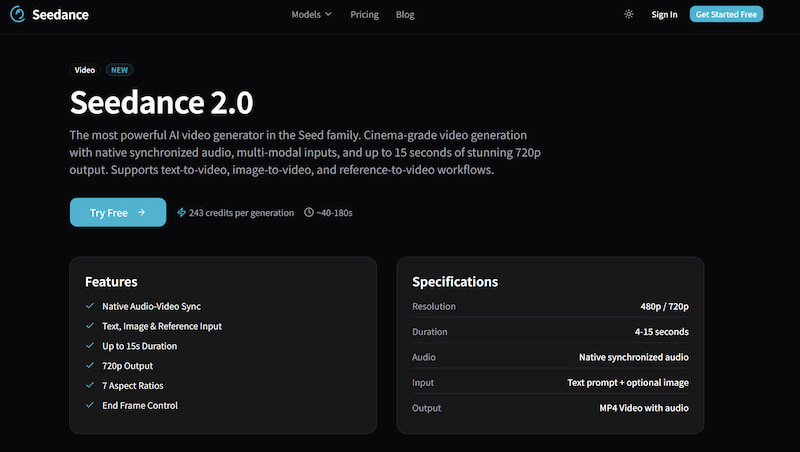Click the lightning bolt credits icon
This screenshot has height=452, width=800.
point(181,212)
